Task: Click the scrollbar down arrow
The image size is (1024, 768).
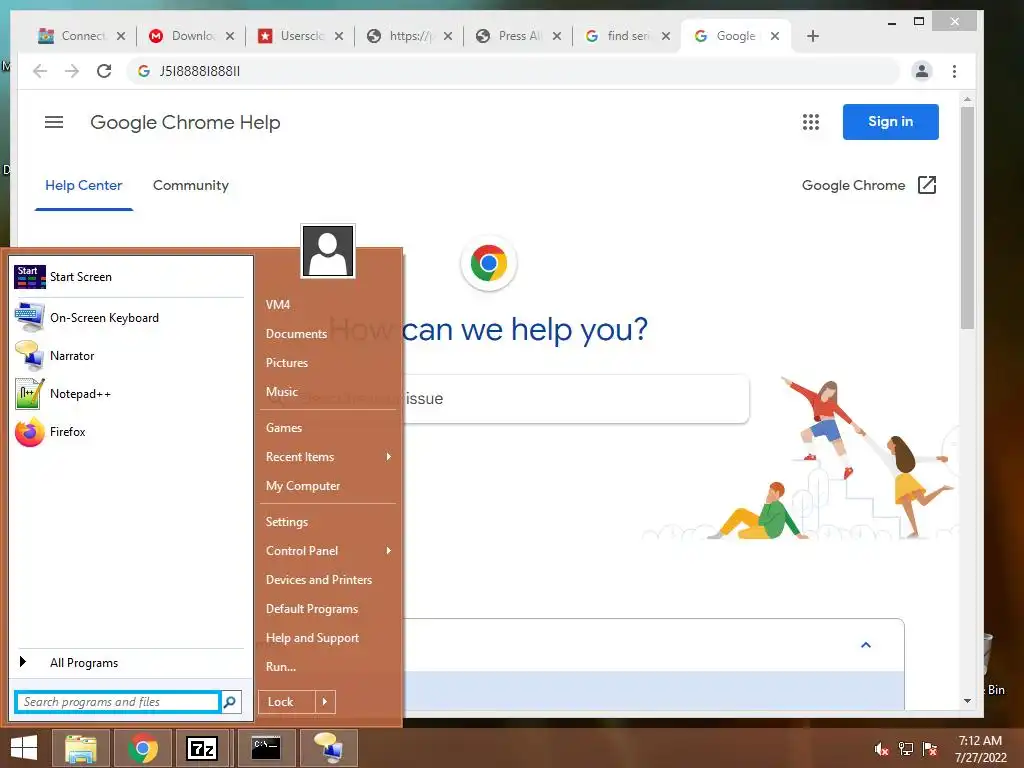Action: tap(967, 701)
